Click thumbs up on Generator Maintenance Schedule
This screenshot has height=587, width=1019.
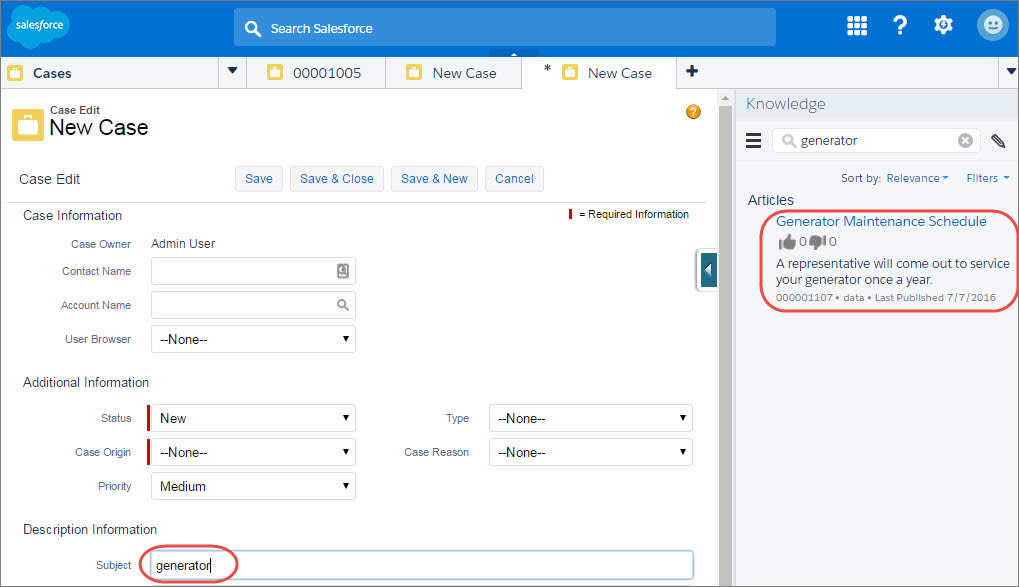(x=787, y=242)
